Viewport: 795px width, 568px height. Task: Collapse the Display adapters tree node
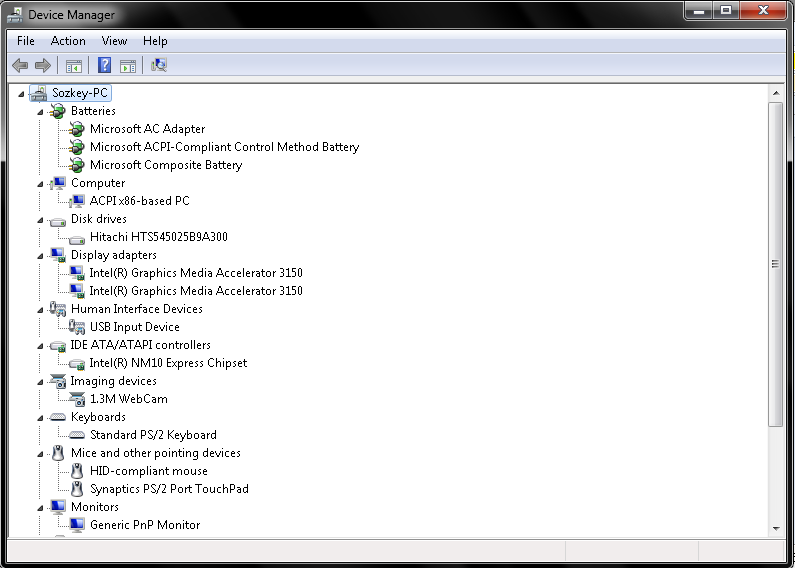point(41,256)
